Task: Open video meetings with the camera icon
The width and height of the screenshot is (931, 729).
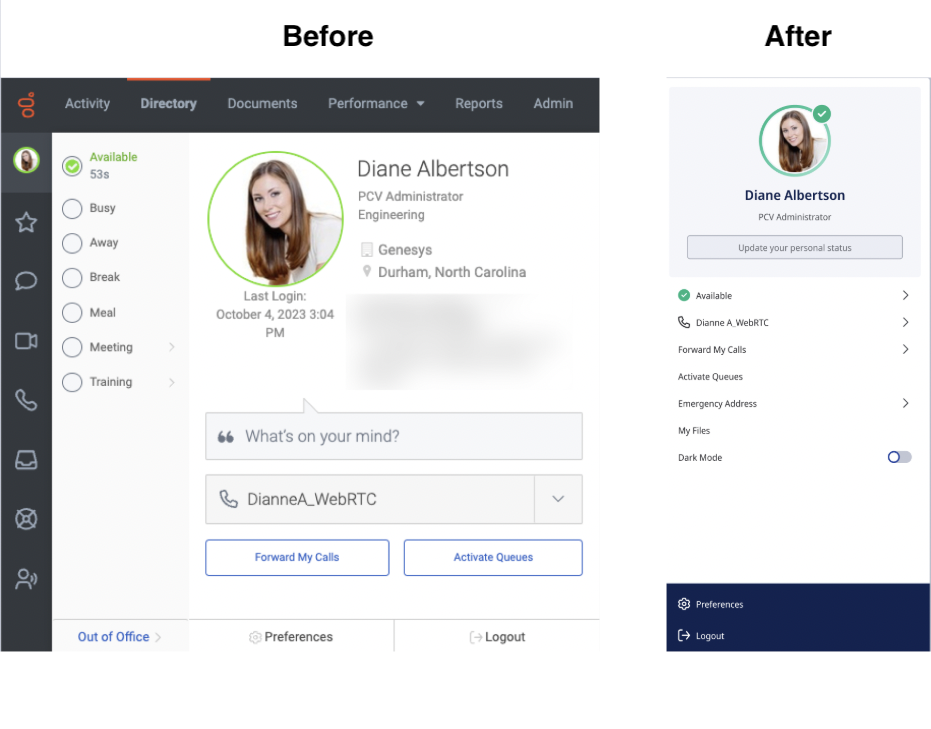Action: pyautogui.click(x=25, y=341)
